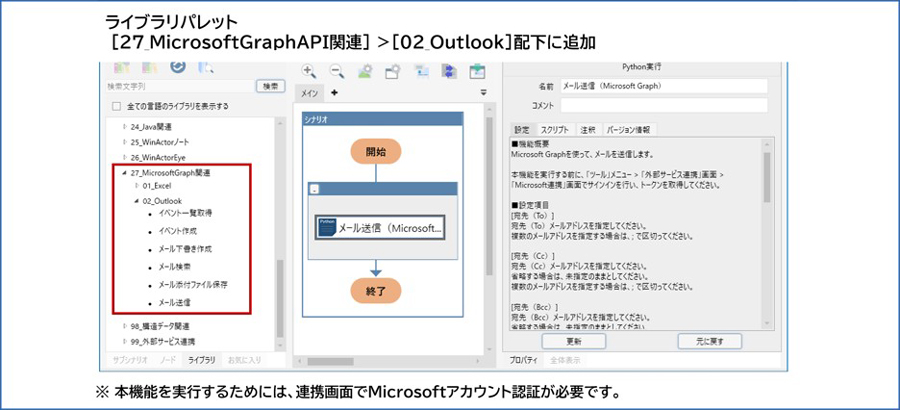Click the 検索文字列 search input field
Viewport: 900px width, 410px height.
coord(180,86)
